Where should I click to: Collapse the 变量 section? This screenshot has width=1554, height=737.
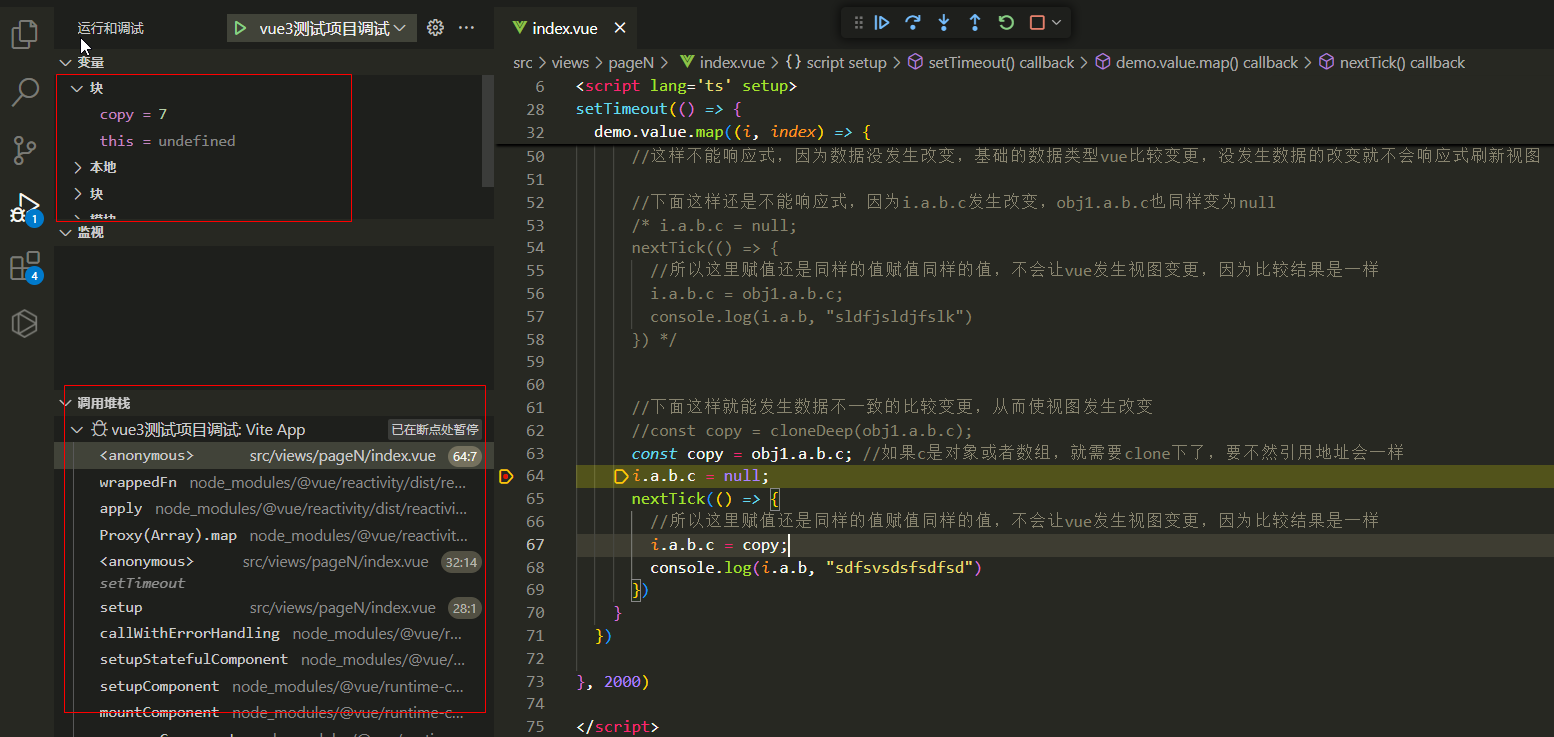pyautogui.click(x=66, y=62)
